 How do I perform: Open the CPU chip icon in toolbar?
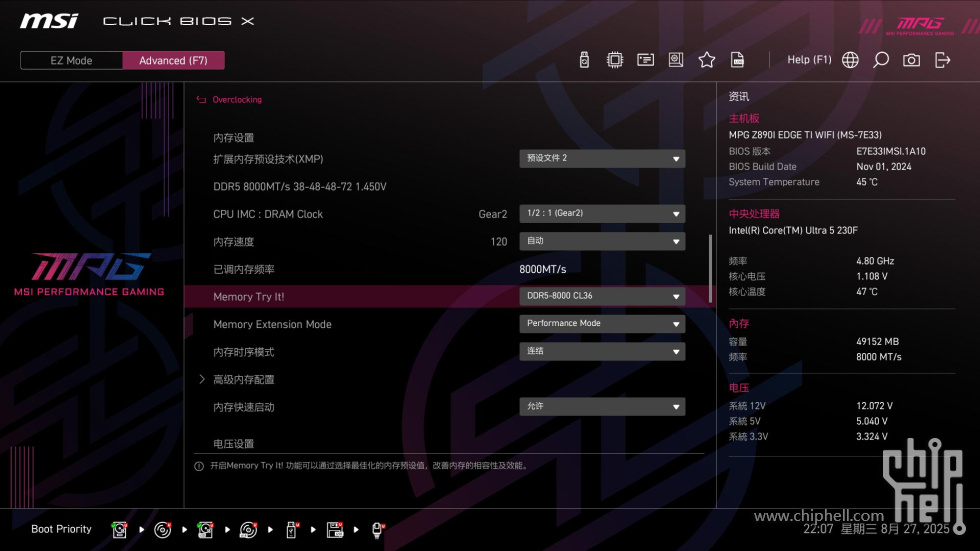point(614,60)
